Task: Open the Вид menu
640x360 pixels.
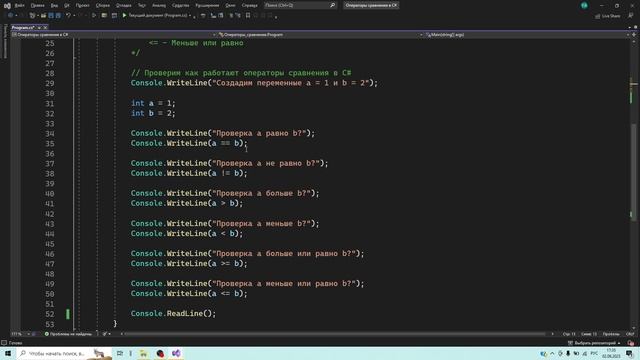Action: coord(54,5)
